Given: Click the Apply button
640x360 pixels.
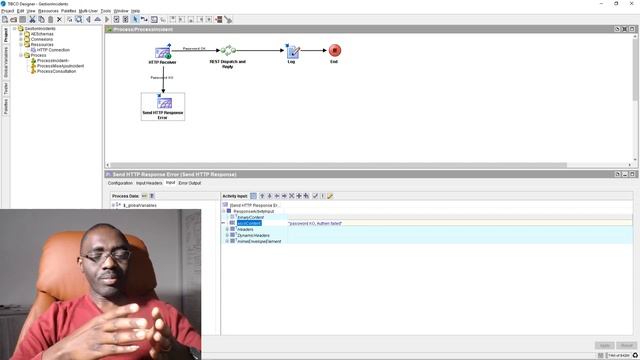Looking at the screenshot, I should click(604, 345).
